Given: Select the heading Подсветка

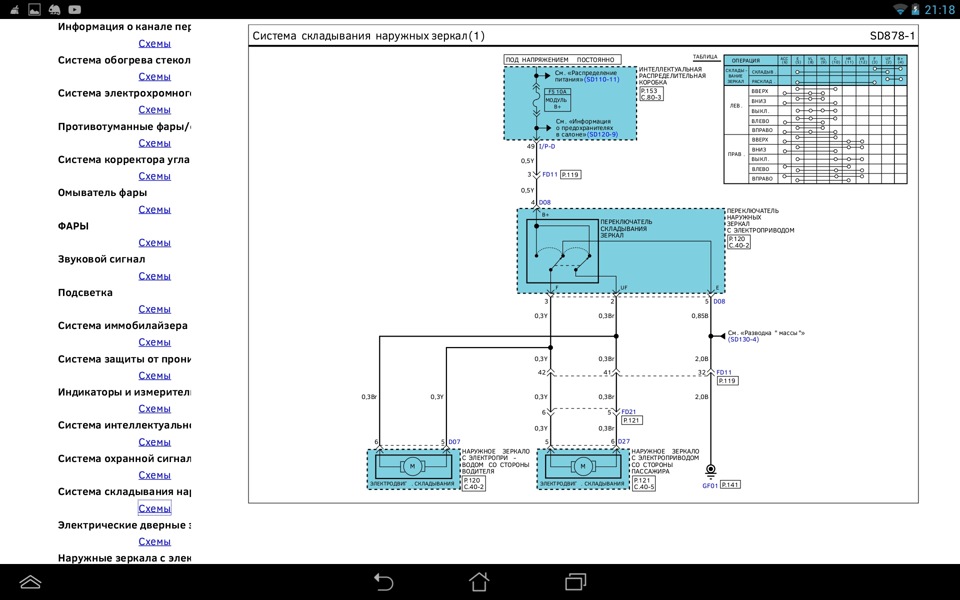Looking at the screenshot, I should coord(85,293).
